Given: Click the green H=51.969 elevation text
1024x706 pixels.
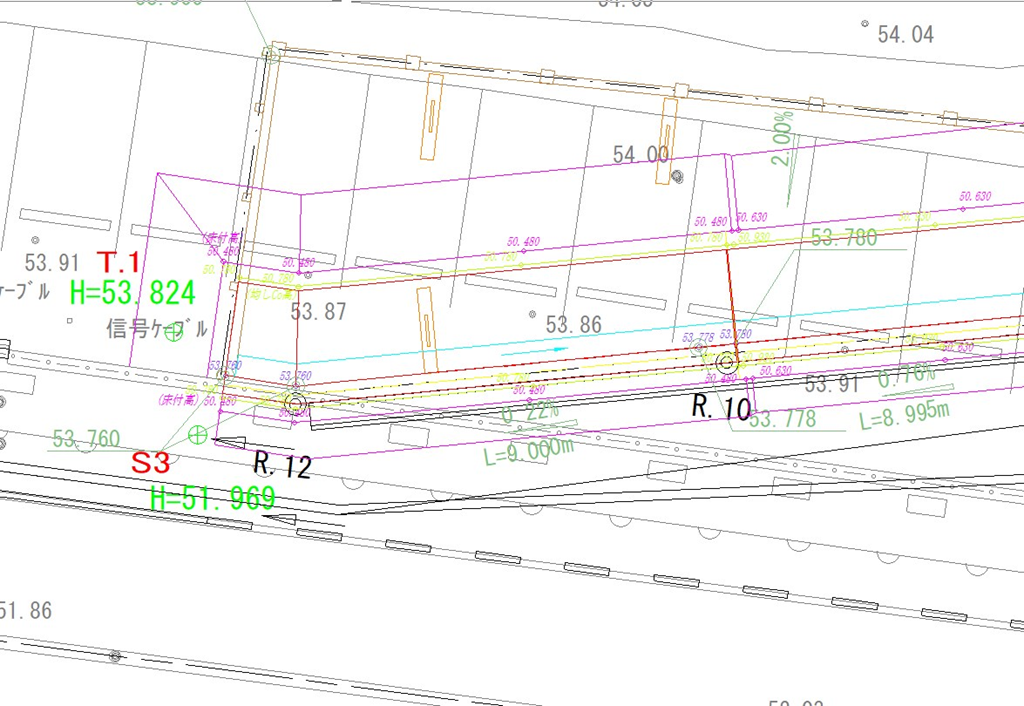Looking at the screenshot, I should (212, 498).
